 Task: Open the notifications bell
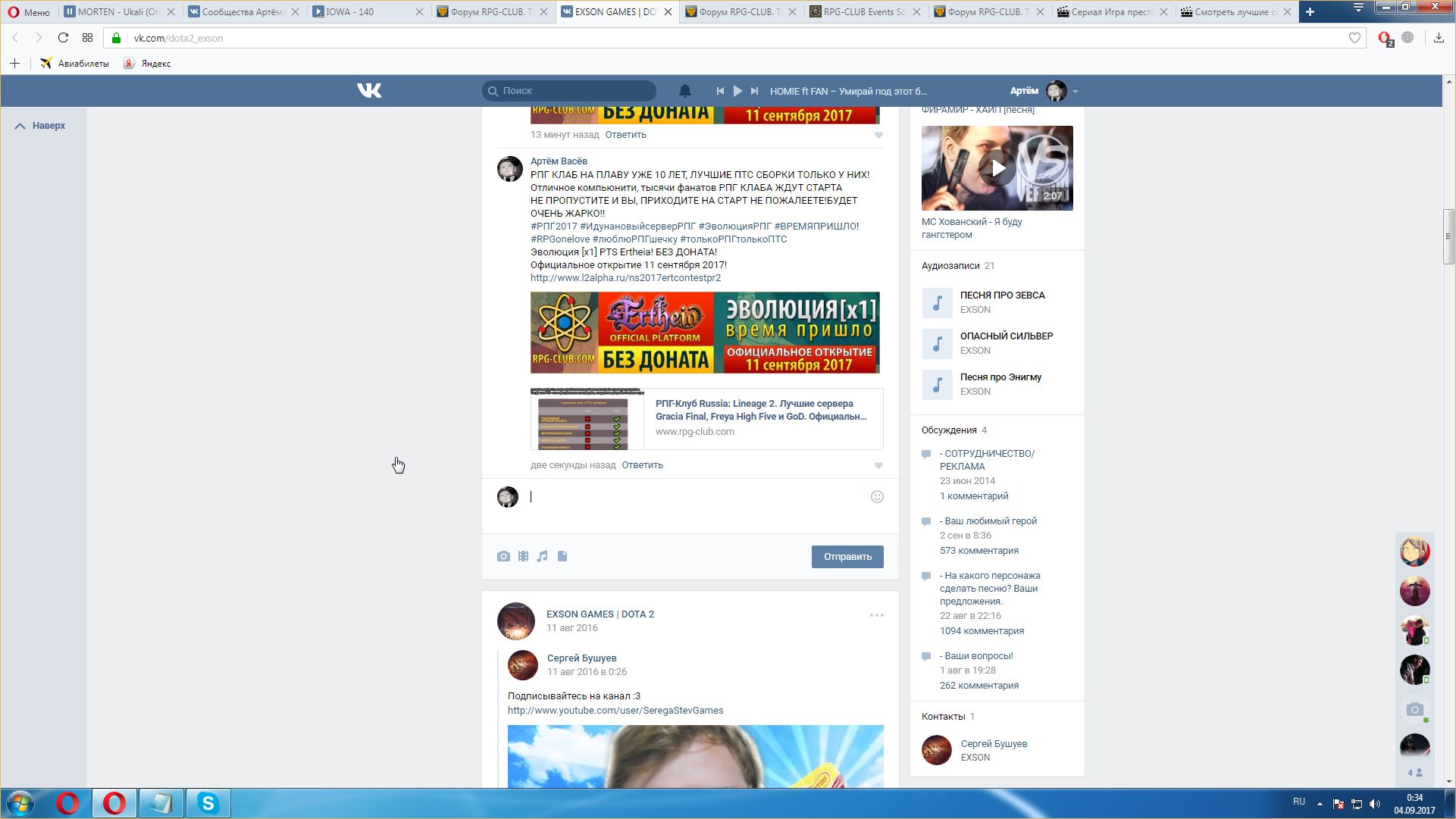684,91
